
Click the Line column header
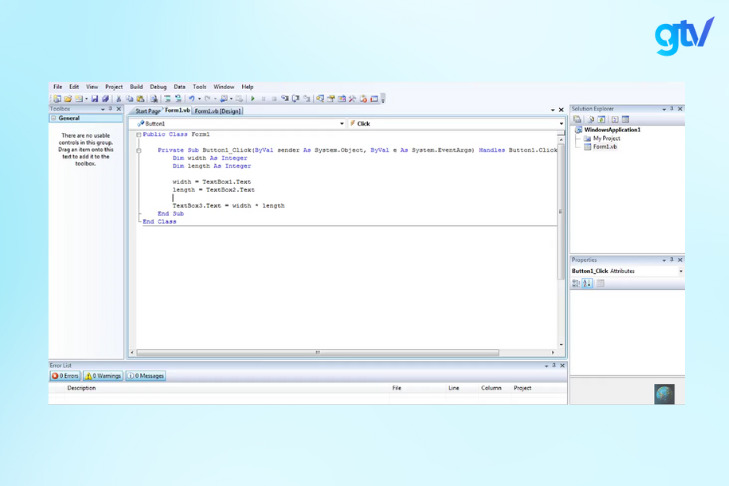(x=454, y=388)
